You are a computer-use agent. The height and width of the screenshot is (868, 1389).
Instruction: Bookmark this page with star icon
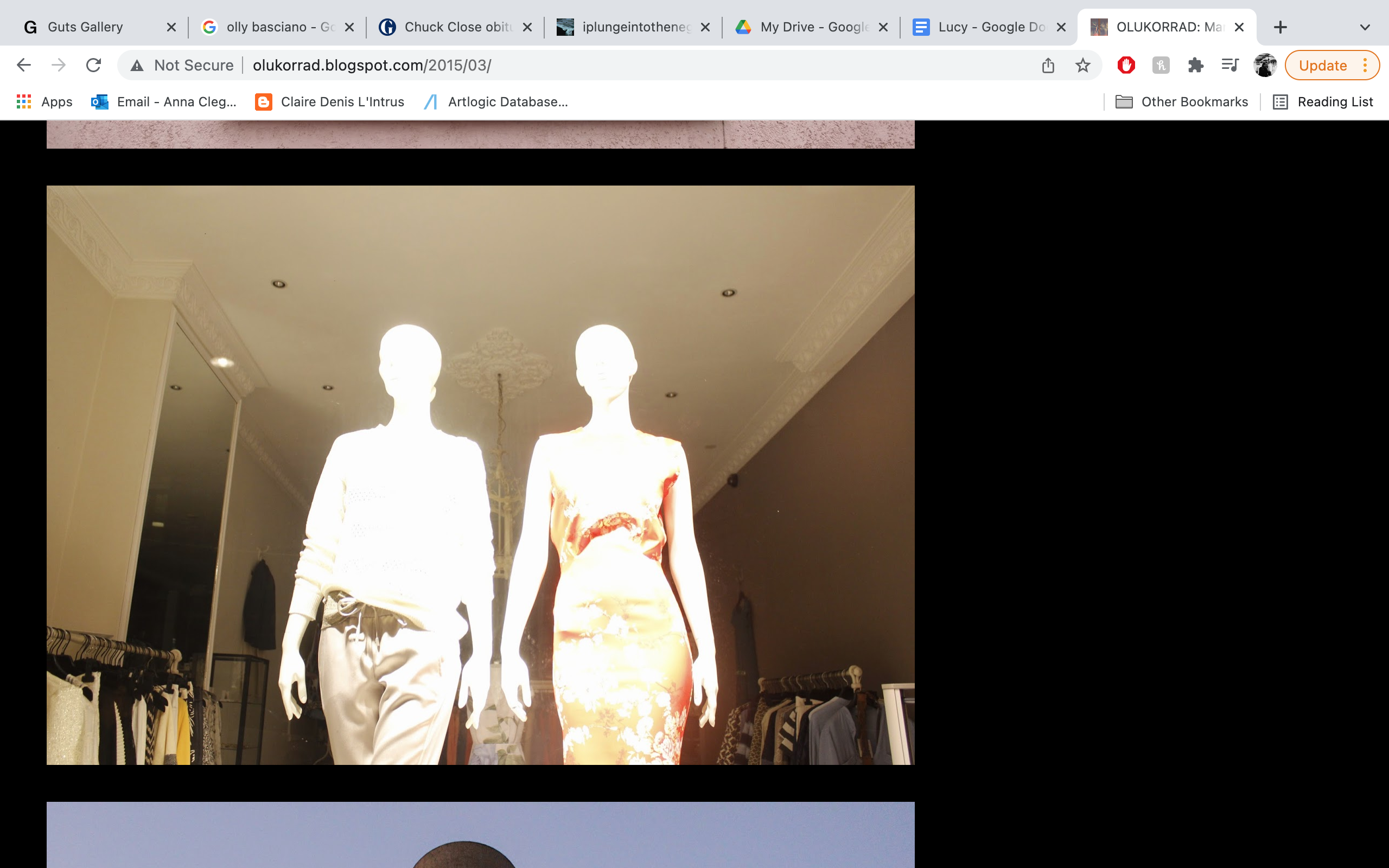click(1082, 66)
